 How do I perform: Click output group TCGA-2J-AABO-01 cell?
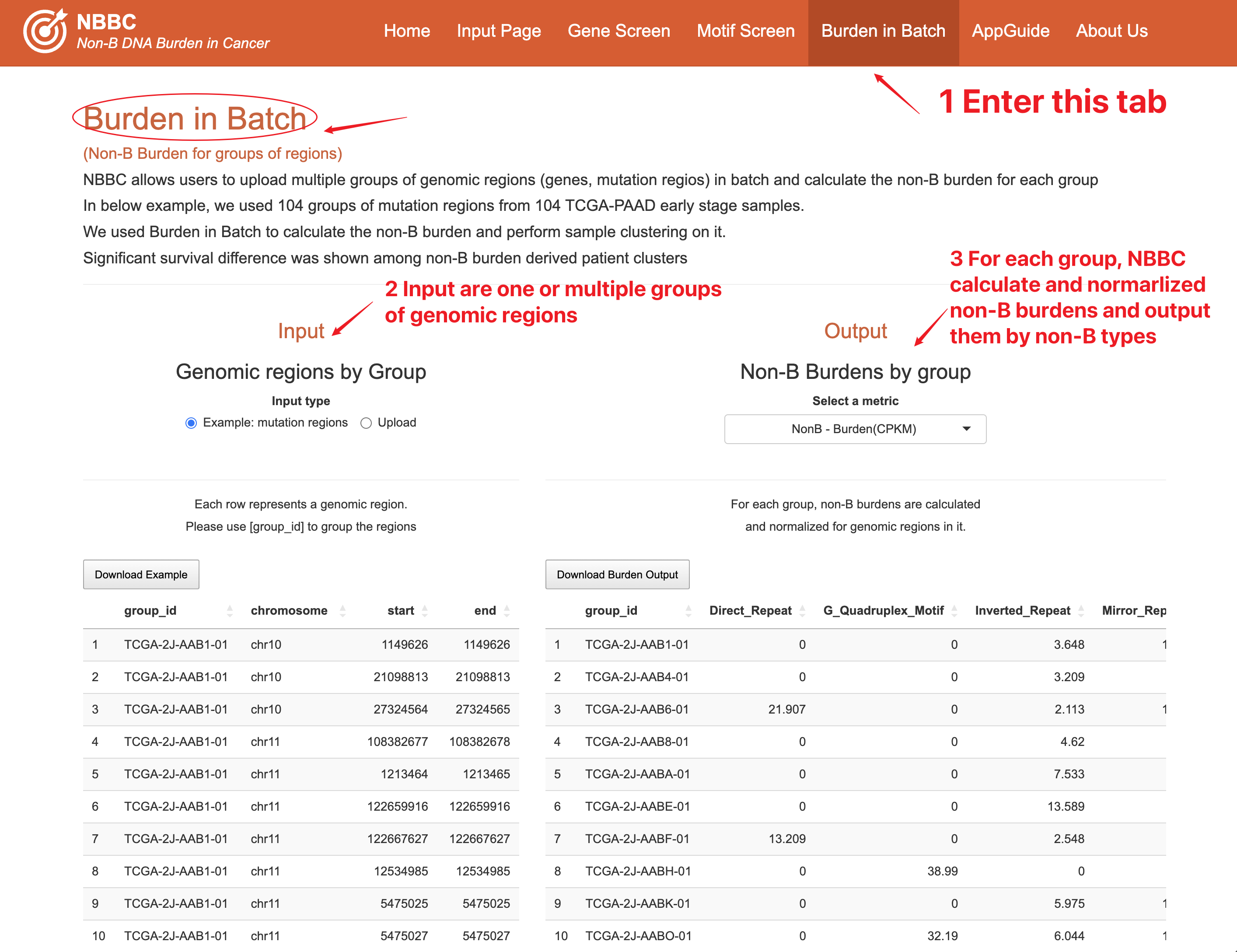[x=638, y=936]
